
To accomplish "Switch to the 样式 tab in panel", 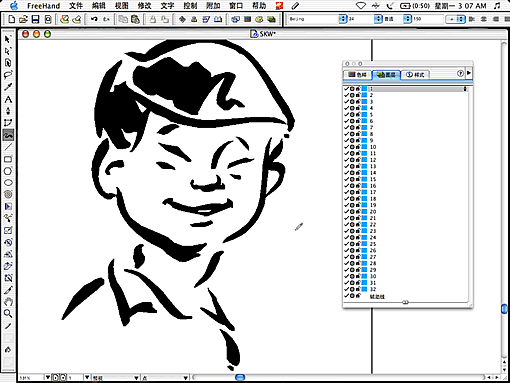I will 415,75.
